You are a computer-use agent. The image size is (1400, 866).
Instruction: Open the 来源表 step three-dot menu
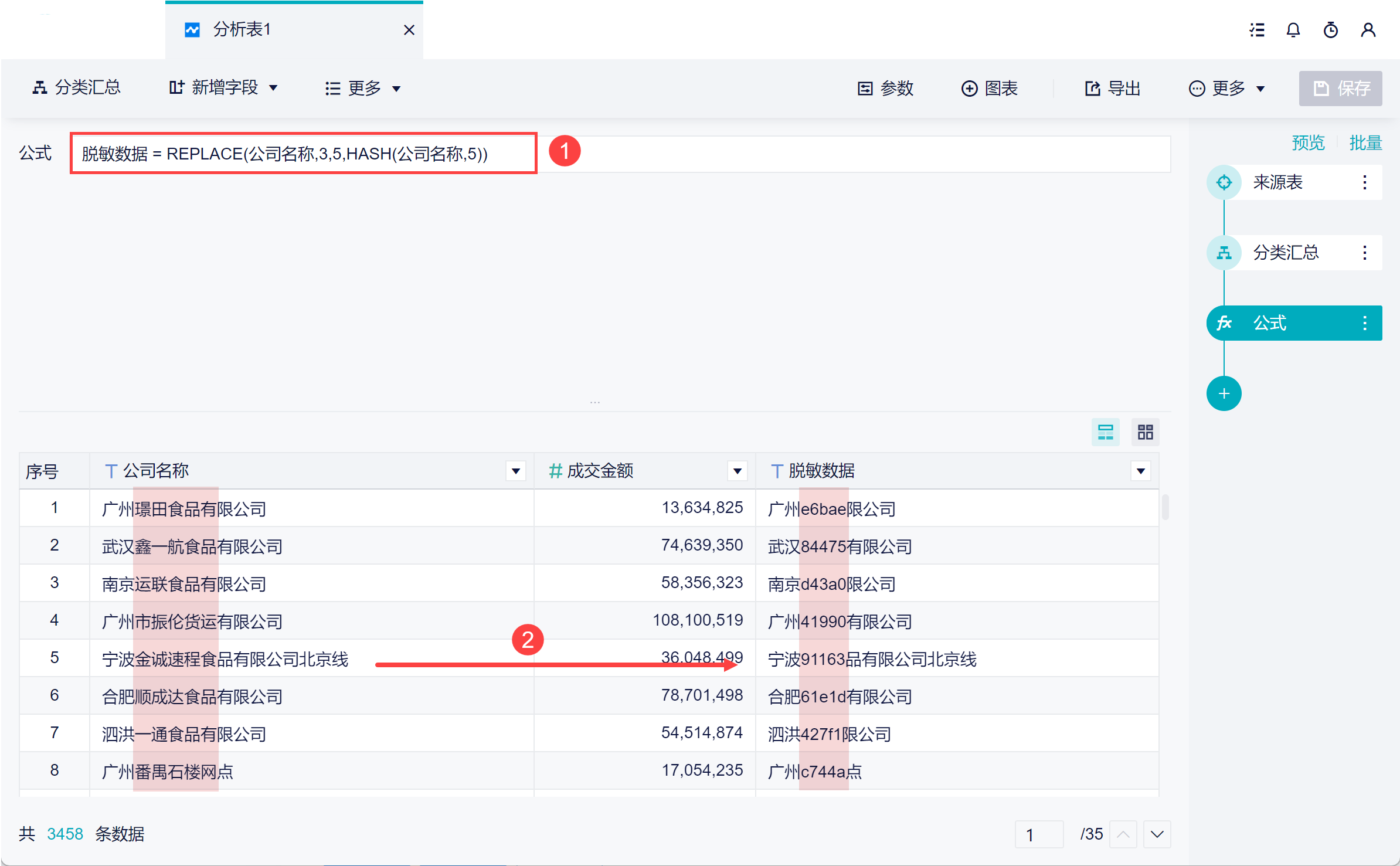1364,182
